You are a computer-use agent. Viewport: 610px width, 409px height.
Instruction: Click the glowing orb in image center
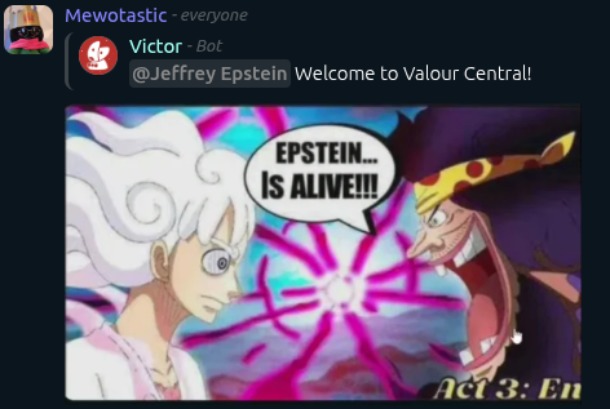point(338,289)
